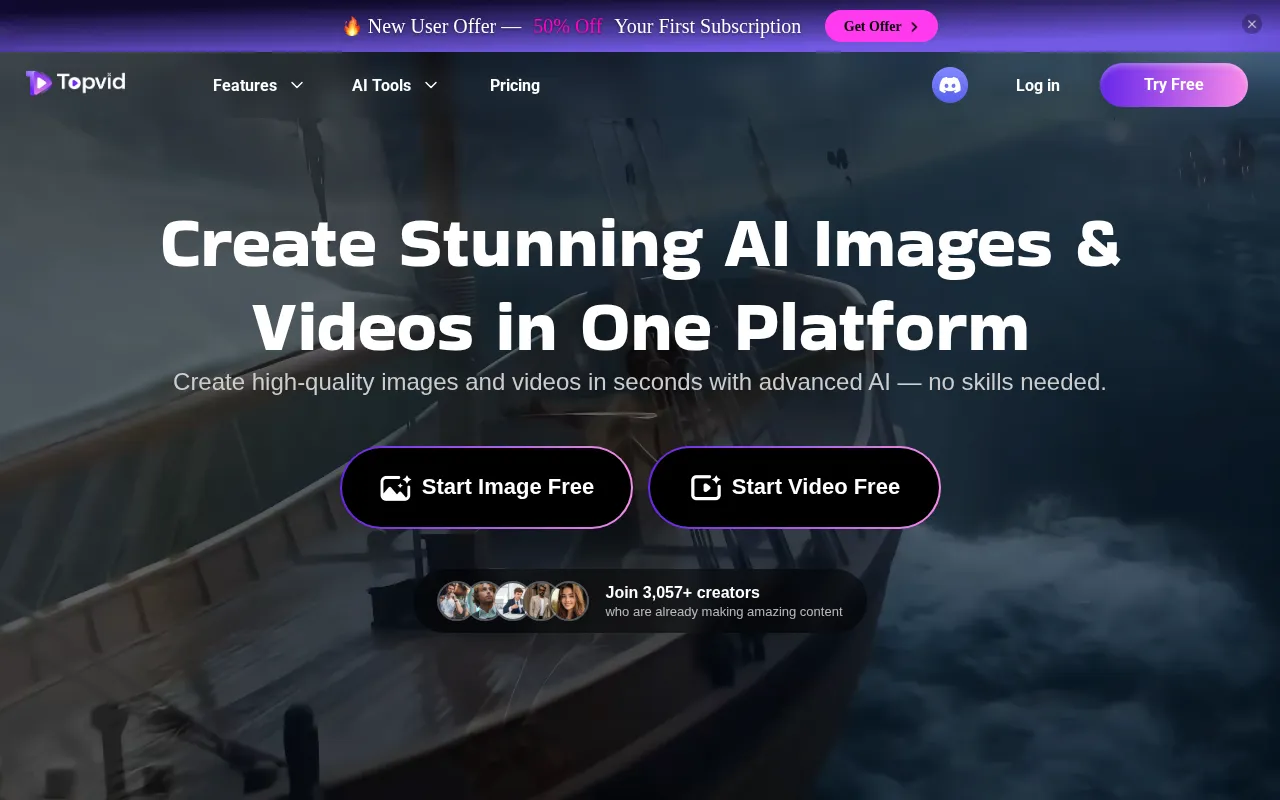Click 'Your First Subscription' banner text

point(708,26)
